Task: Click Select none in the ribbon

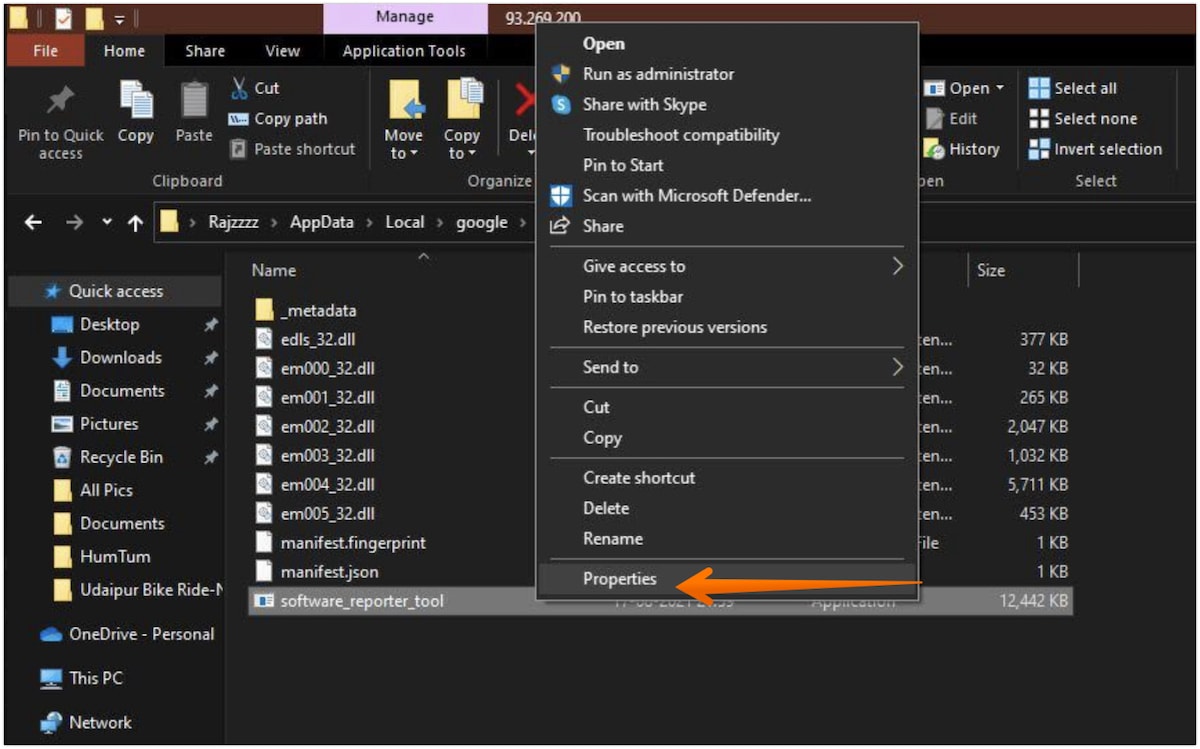Action: pos(1088,118)
